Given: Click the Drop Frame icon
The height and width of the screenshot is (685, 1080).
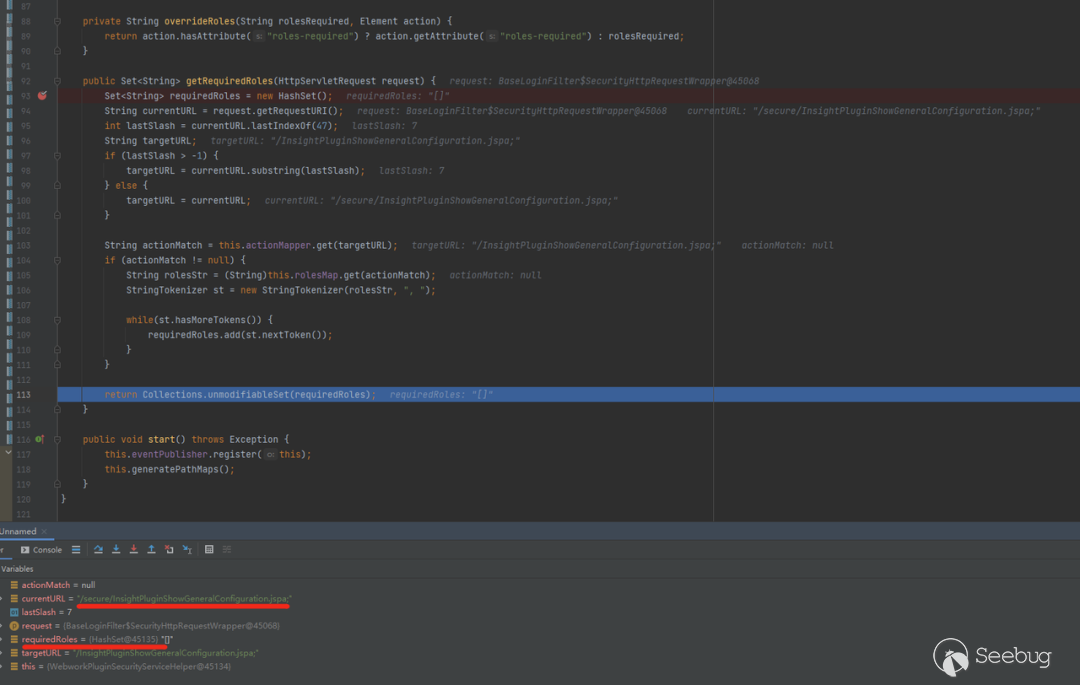Looking at the screenshot, I should (169, 549).
